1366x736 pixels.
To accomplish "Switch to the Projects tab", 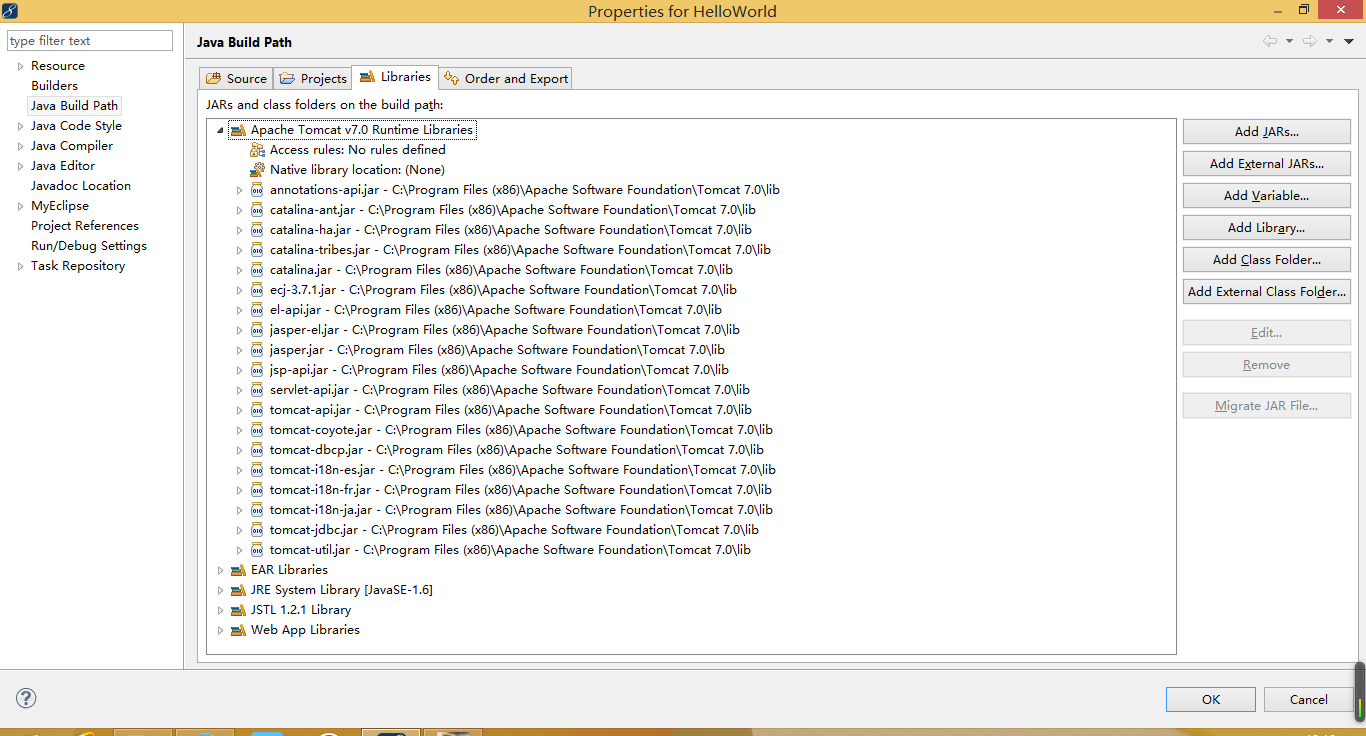I will click(312, 78).
